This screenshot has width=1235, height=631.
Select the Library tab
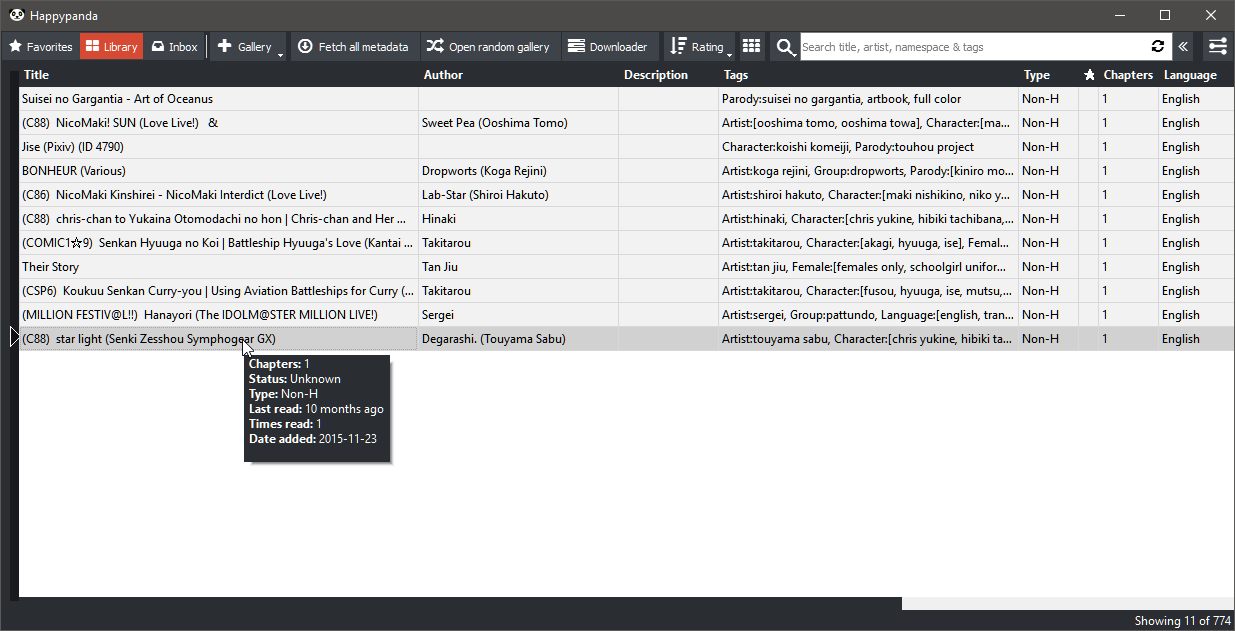(x=111, y=47)
